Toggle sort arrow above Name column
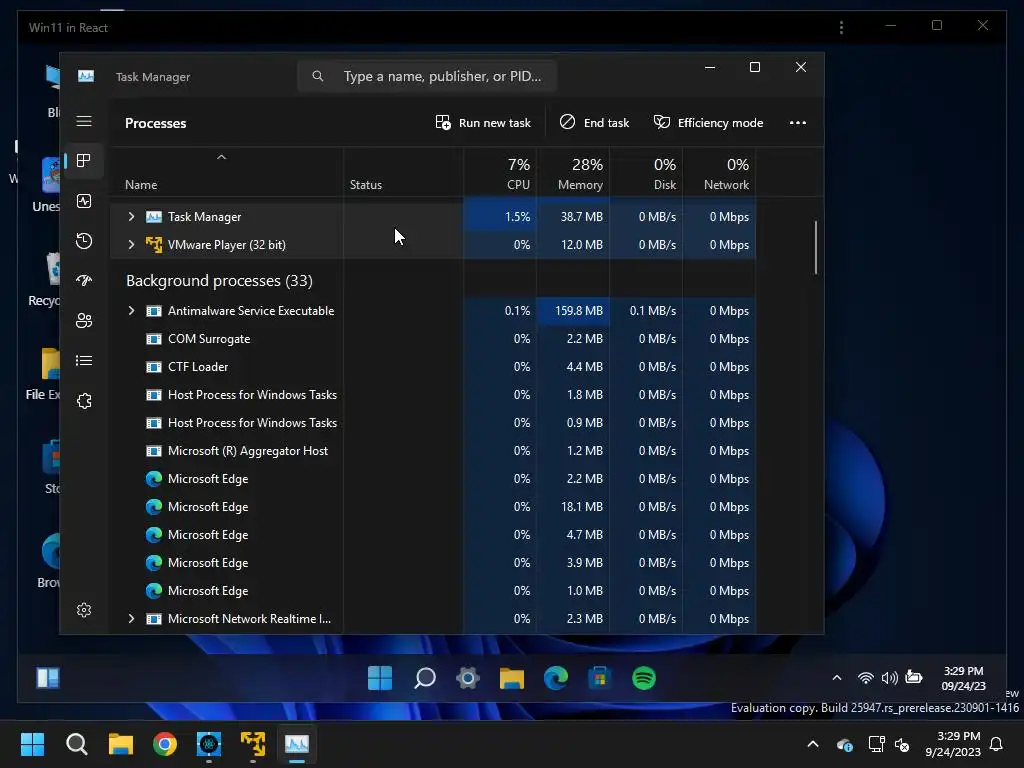Viewport: 1024px width, 768px height. click(x=221, y=157)
